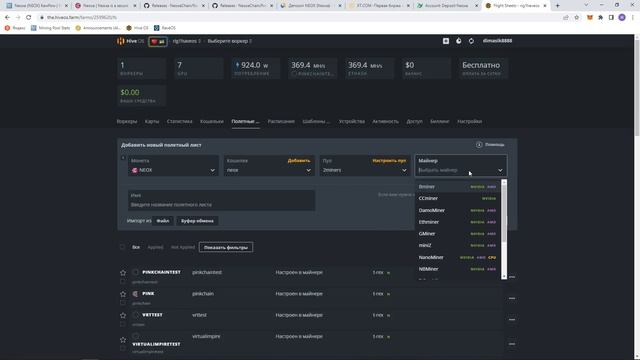
Task: Click the orange Добавить wallet link
Action: 299,160
